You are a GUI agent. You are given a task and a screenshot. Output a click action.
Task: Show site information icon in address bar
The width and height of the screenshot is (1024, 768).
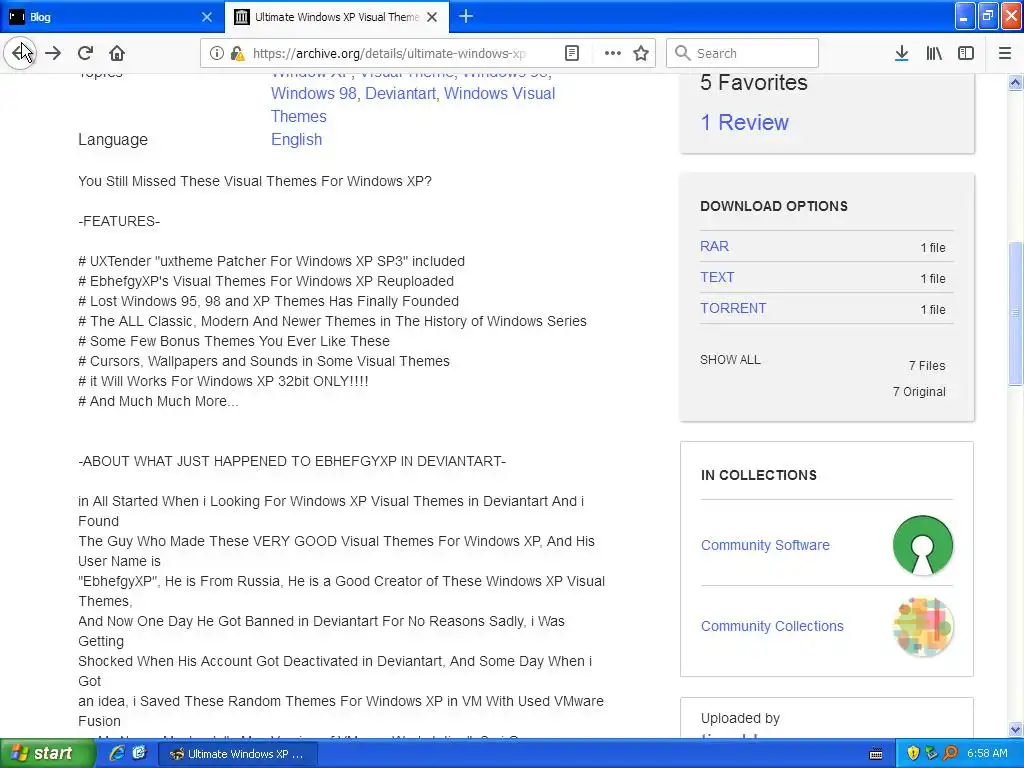click(217, 53)
